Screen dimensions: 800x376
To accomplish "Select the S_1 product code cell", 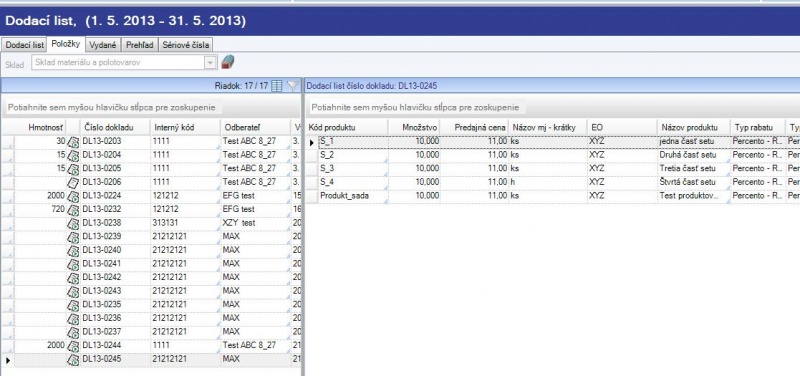I will [353, 141].
